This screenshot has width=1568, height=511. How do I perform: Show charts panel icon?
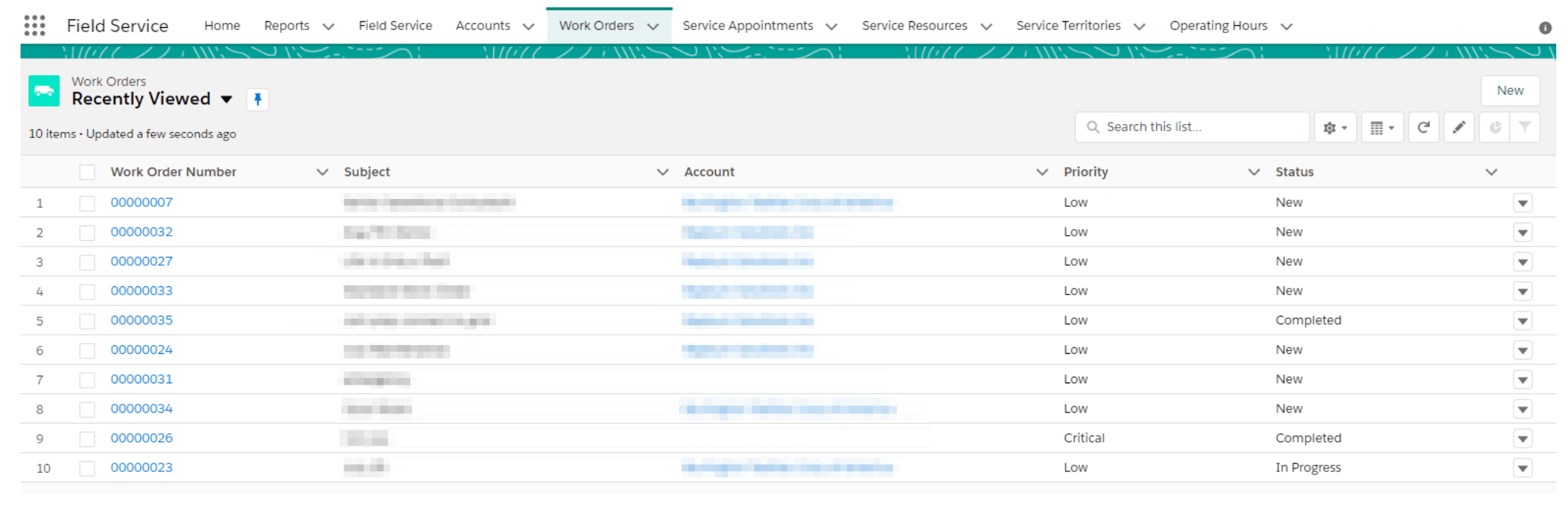(1495, 128)
